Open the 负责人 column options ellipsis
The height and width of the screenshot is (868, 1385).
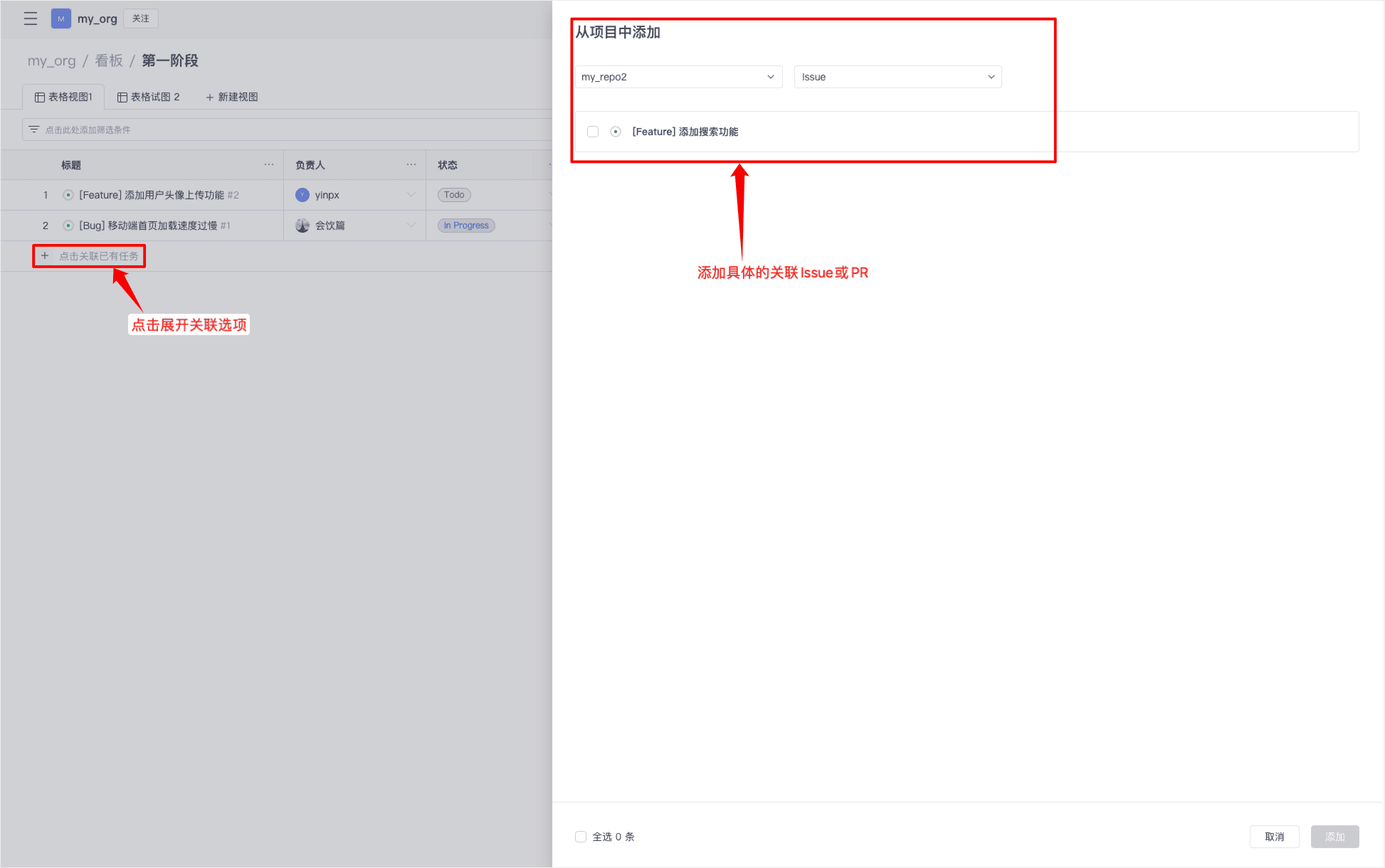point(411,164)
